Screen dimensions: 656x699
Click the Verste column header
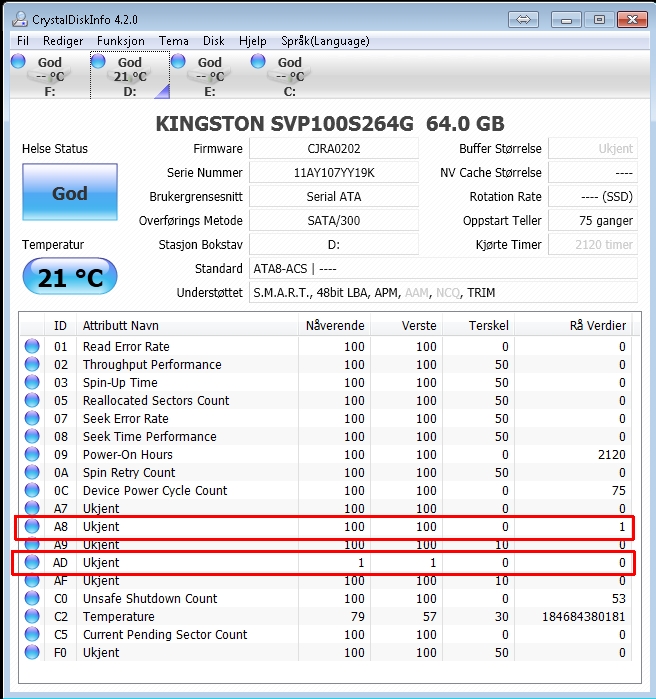pyautogui.click(x=406, y=325)
